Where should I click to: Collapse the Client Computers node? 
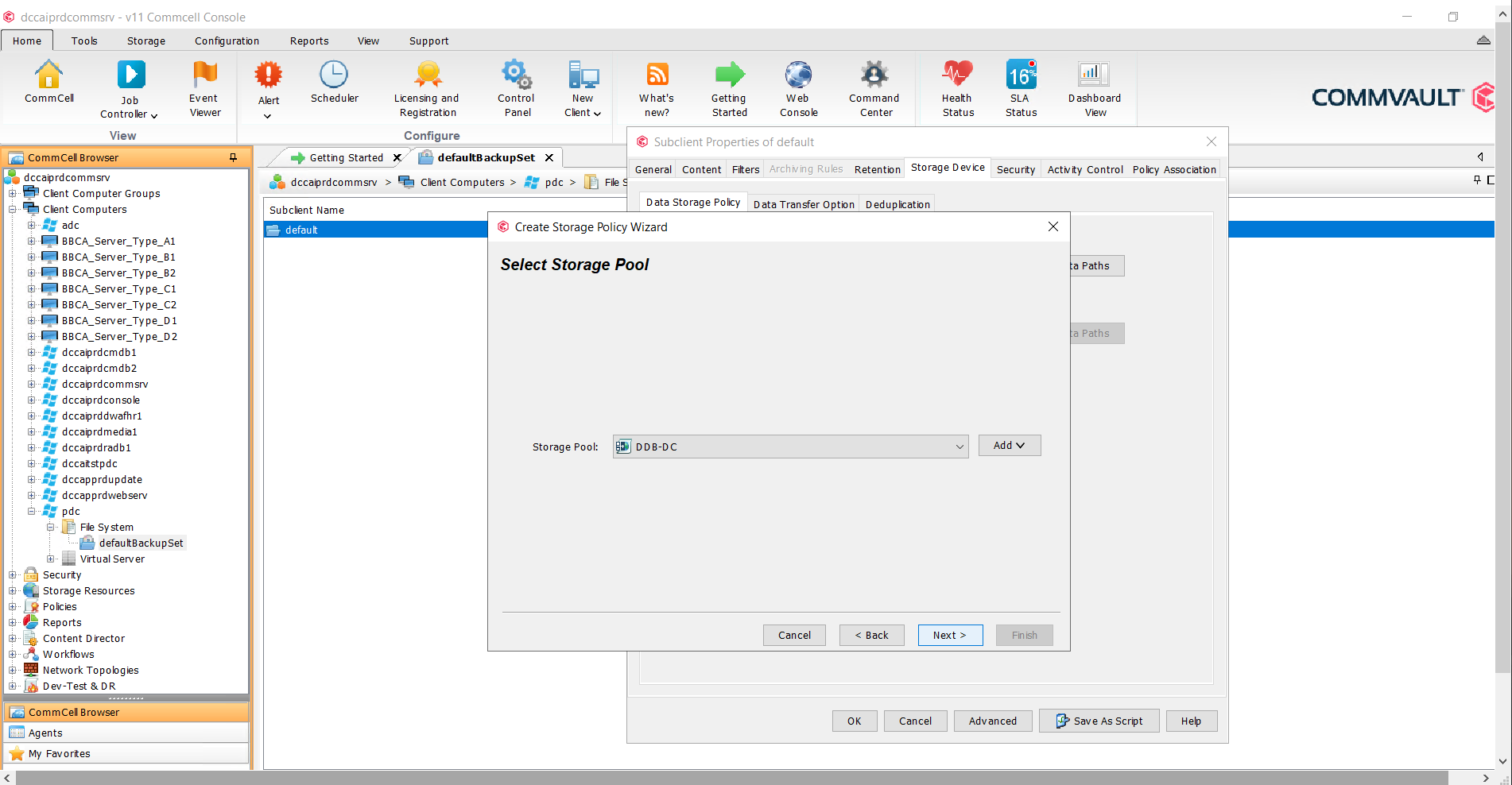13,209
